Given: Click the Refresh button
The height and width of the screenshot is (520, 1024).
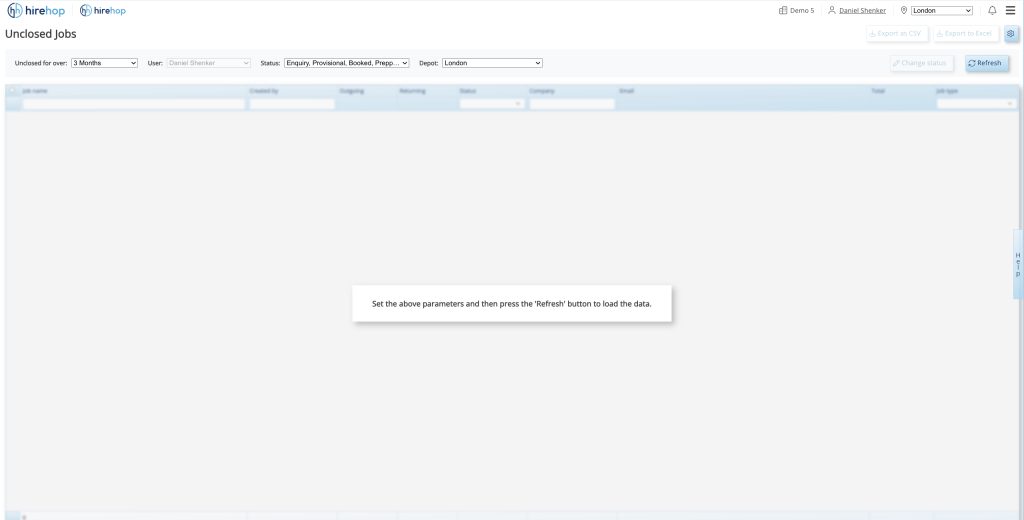Looking at the screenshot, I should click(986, 63).
